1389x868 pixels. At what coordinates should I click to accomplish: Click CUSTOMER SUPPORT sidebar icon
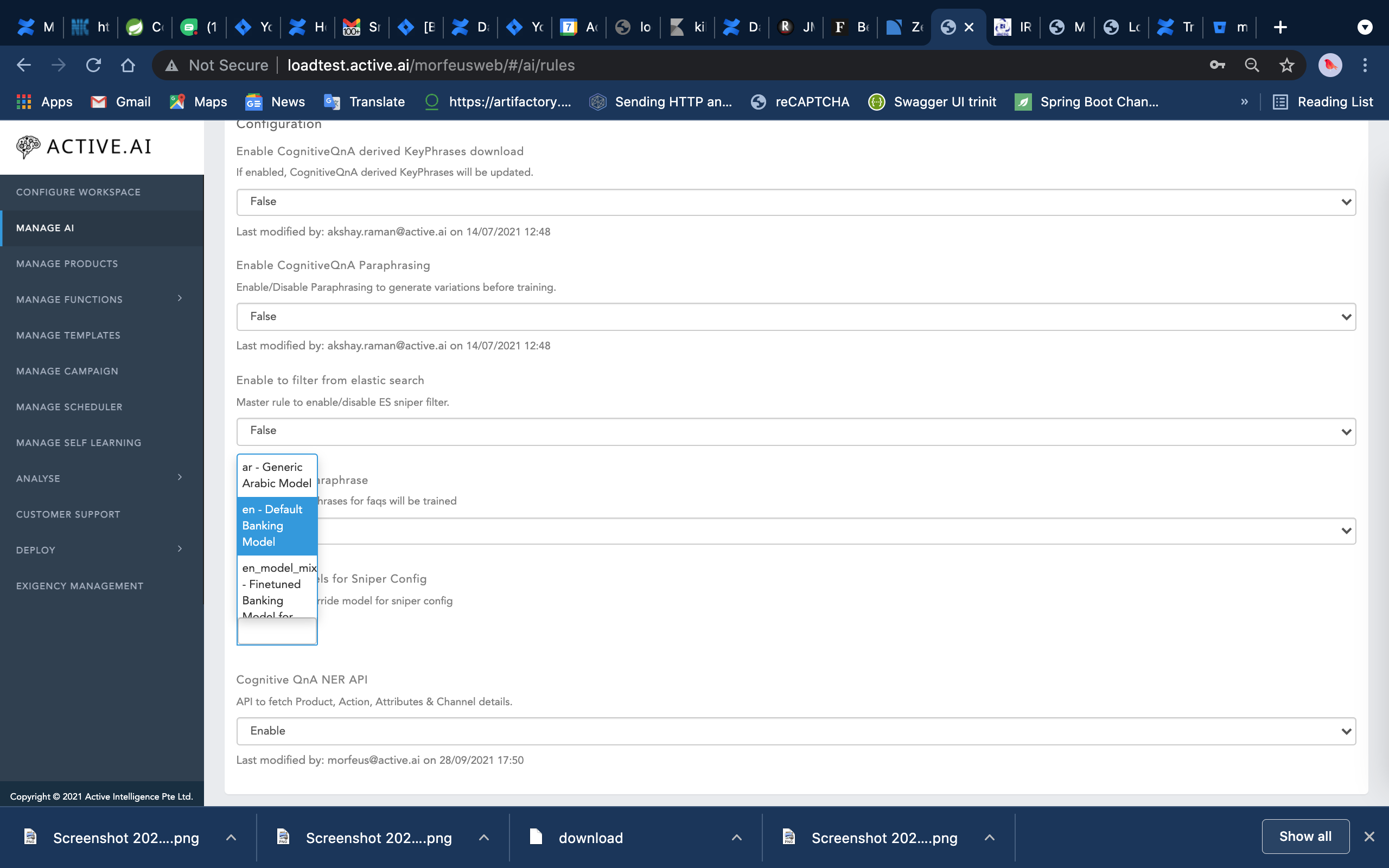click(68, 514)
